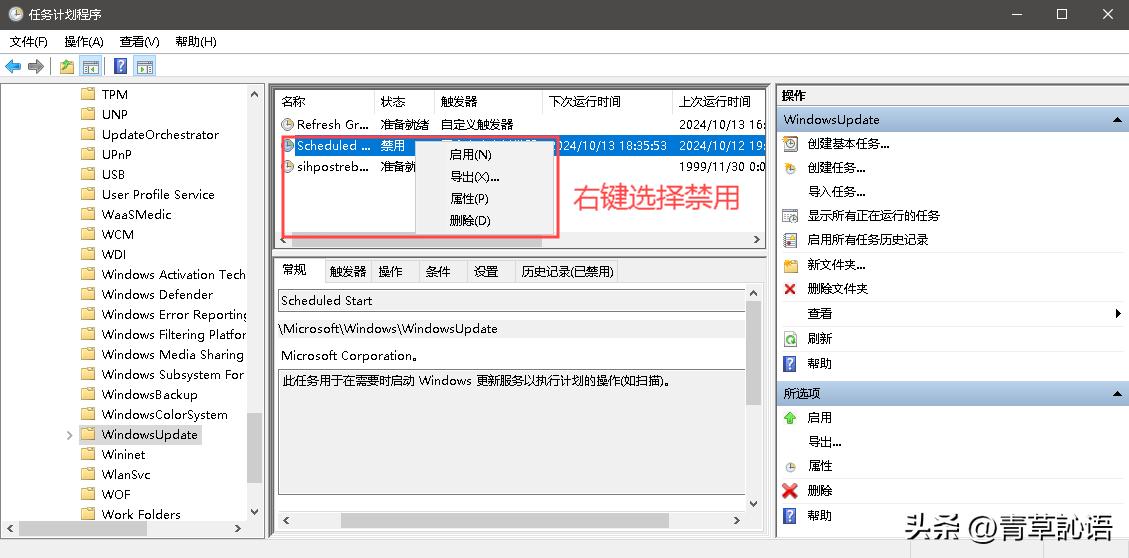Open the 帮助(H) menu
1129x558 pixels.
click(196, 42)
